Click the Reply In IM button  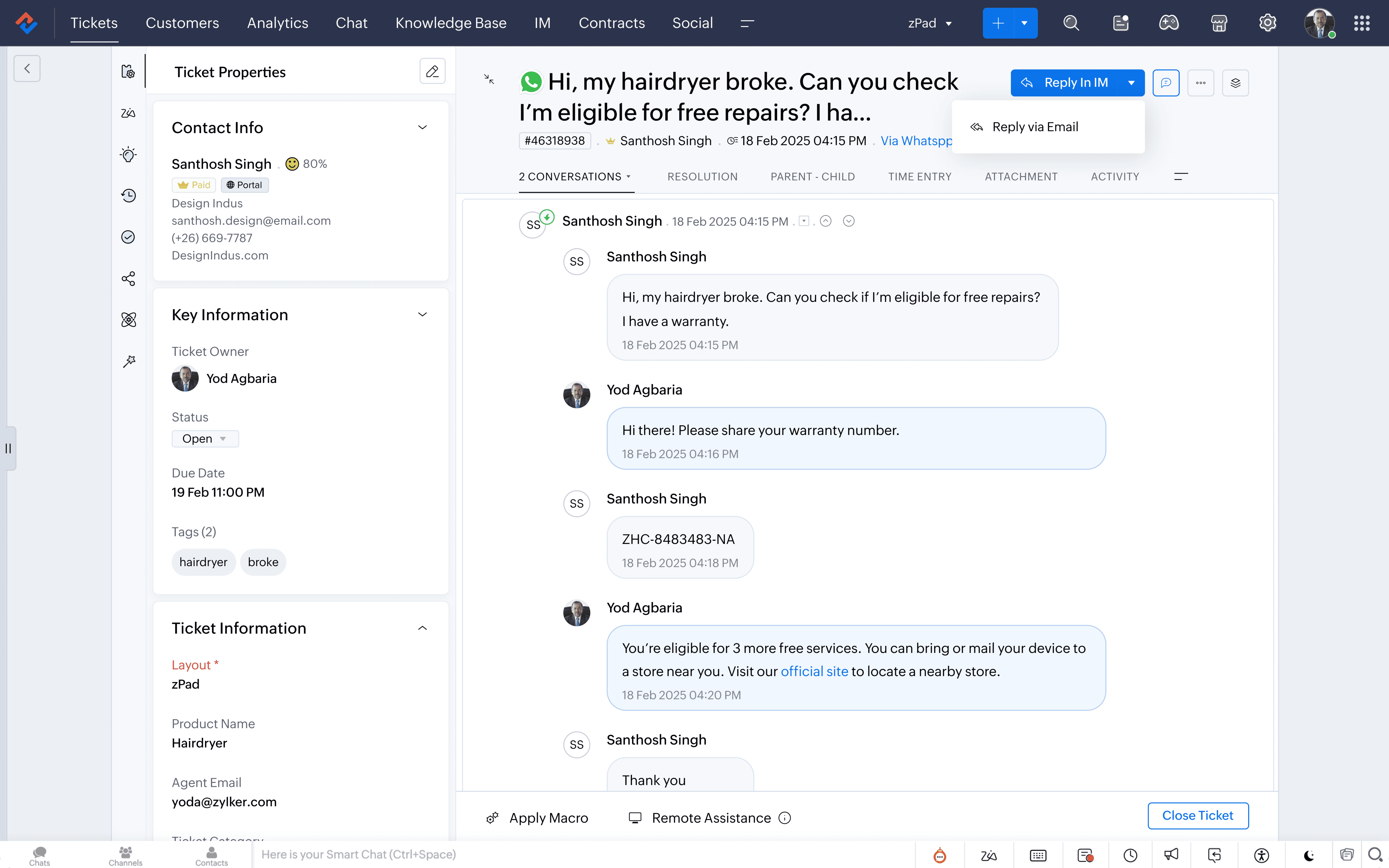pos(1065,83)
